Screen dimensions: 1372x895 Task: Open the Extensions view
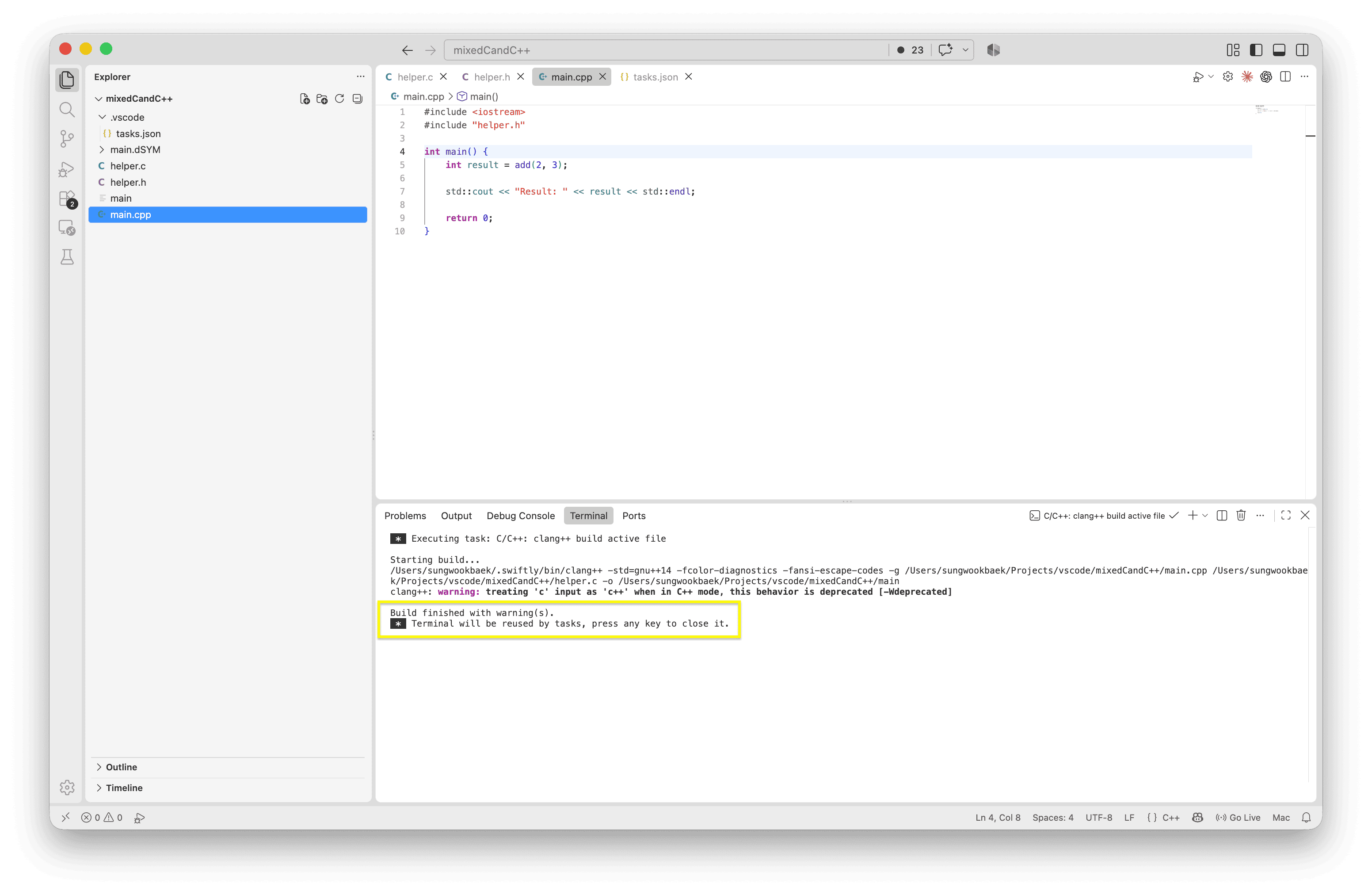click(x=67, y=199)
